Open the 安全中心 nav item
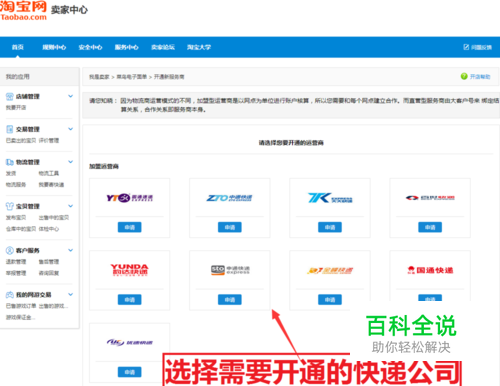This screenshot has width=500, height=386. [x=90, y=47]
